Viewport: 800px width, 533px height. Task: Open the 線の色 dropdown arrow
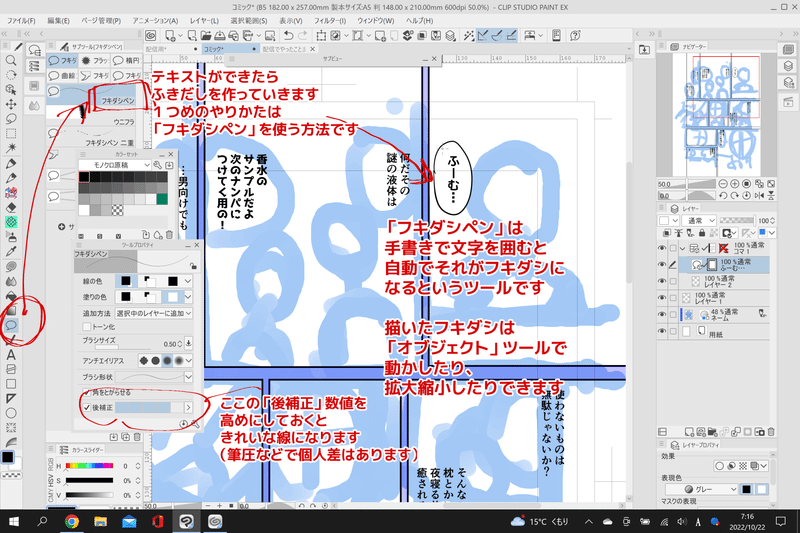188,281
